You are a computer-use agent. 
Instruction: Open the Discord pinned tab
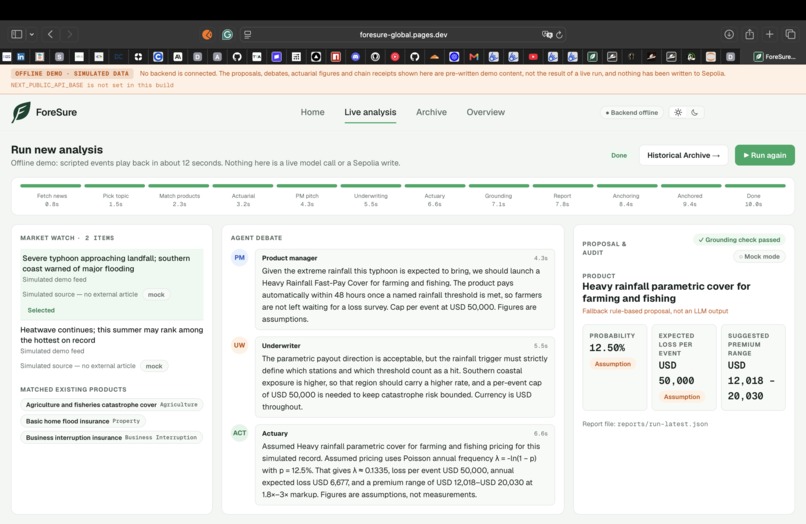355,57
